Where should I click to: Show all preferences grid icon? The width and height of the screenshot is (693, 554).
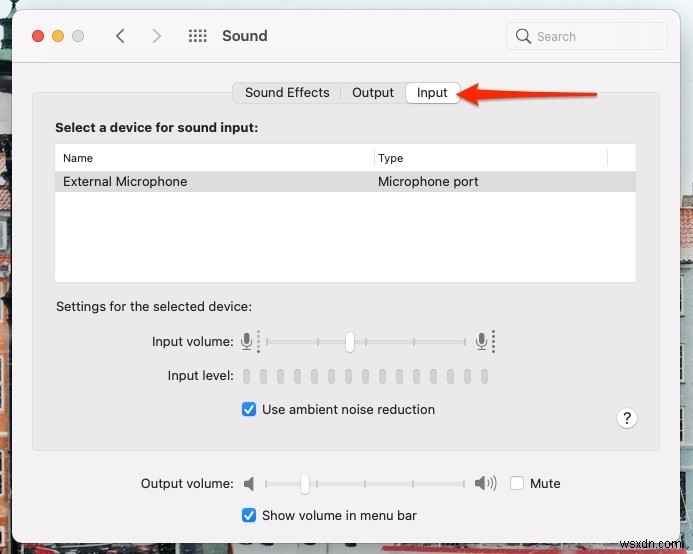(x=198, y=36)
